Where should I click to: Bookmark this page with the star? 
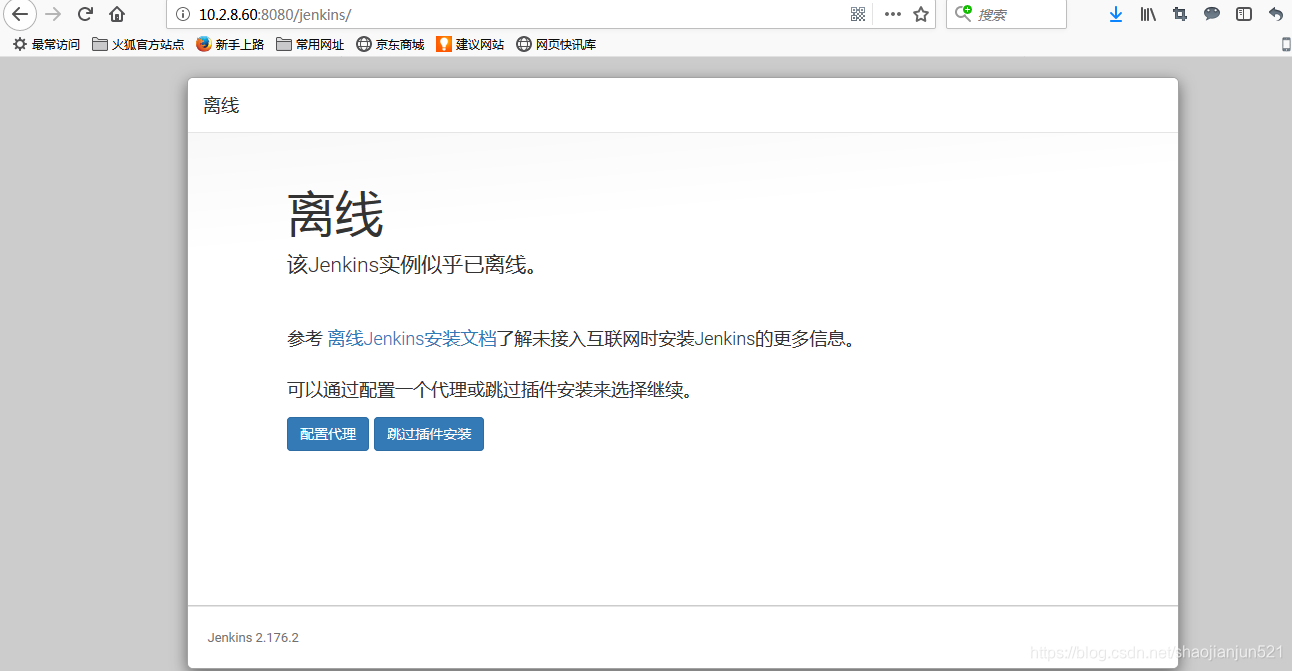coord(921,14)
